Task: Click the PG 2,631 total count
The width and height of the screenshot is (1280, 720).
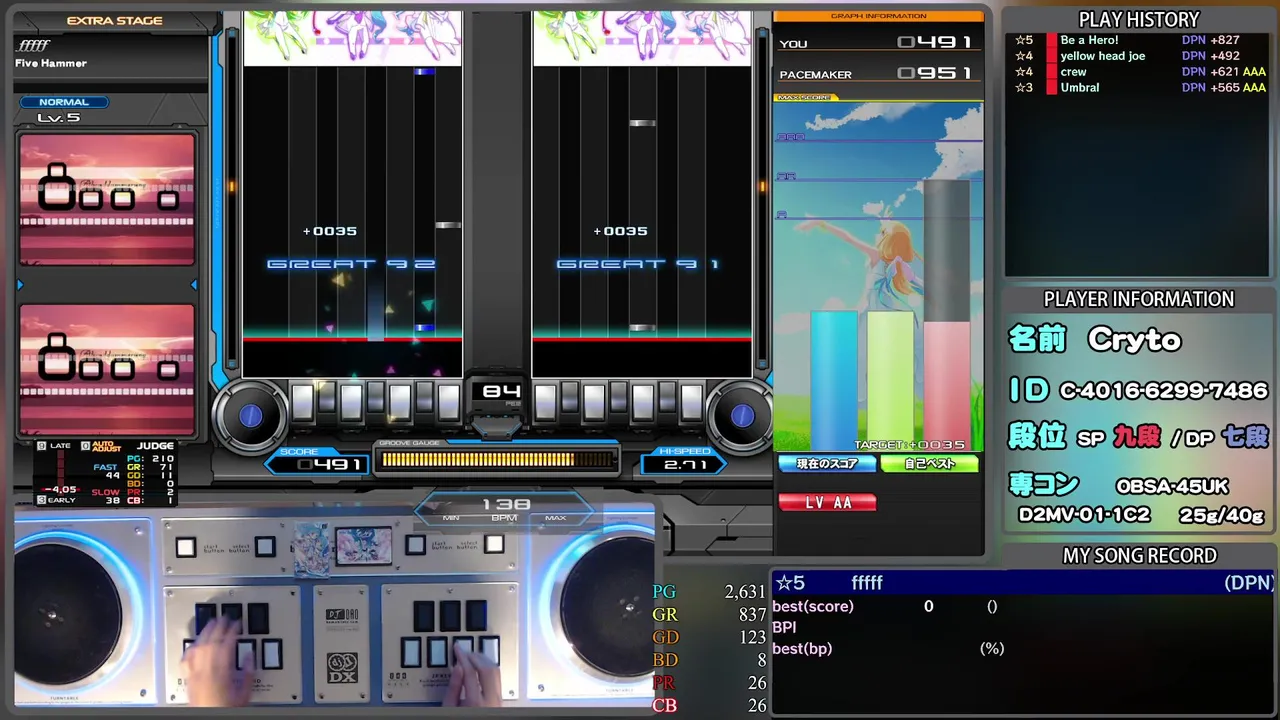Action: pos(709,592)
